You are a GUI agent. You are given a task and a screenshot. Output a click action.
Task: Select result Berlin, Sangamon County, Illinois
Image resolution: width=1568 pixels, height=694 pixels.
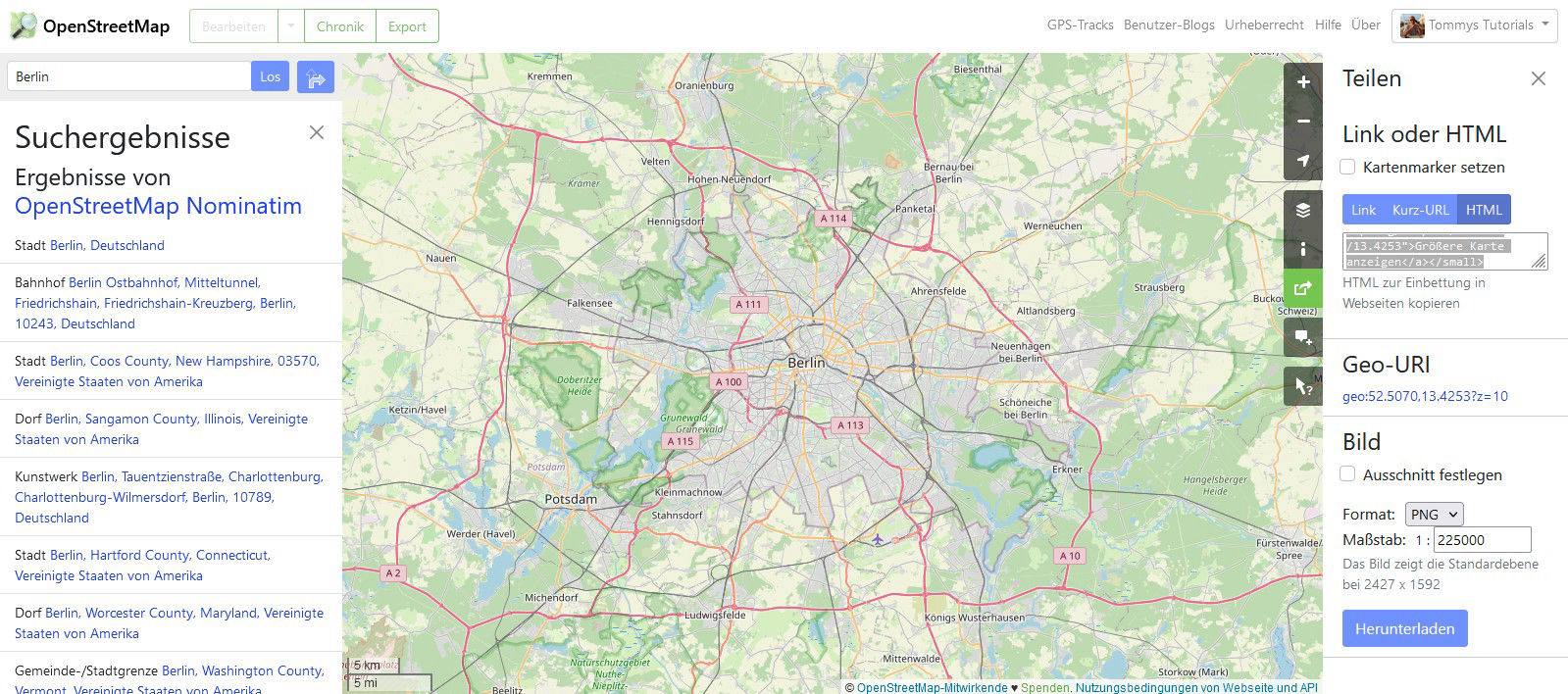[162, 429]
